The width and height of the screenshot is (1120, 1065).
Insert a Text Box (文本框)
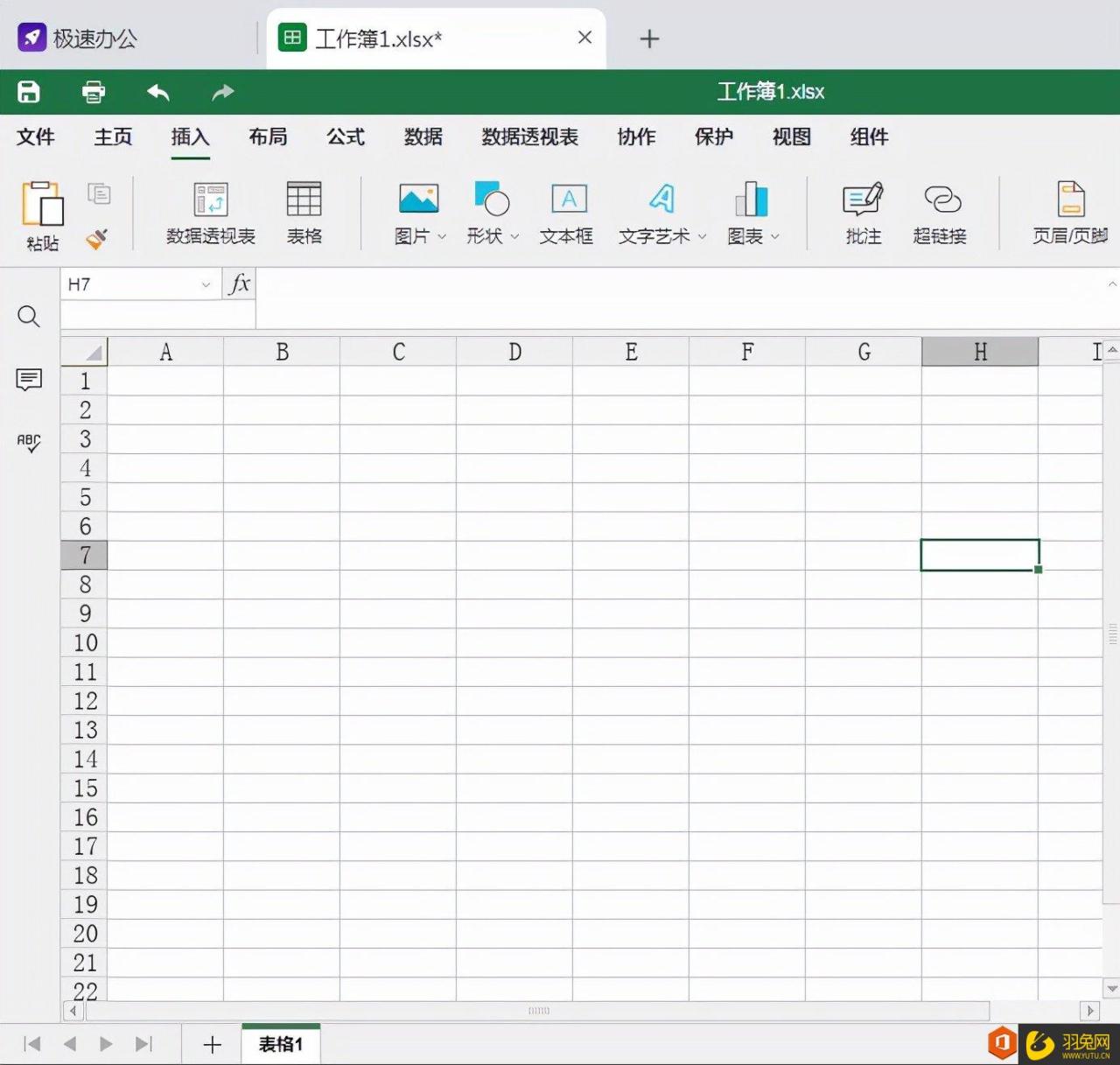(567, 214)
